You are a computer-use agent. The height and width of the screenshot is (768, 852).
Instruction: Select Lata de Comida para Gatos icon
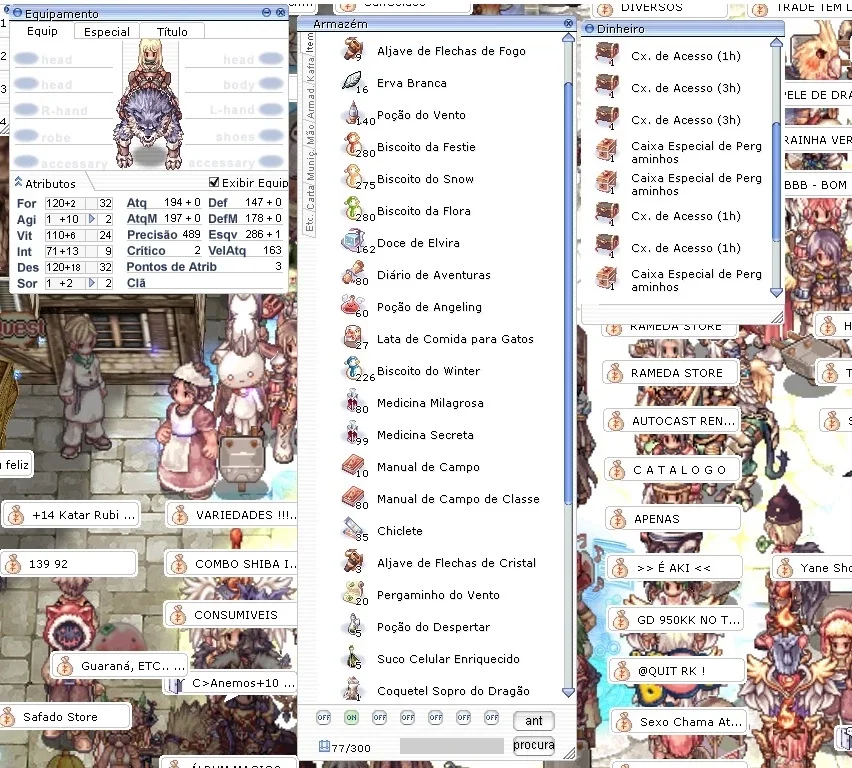(x=353, y=337)
